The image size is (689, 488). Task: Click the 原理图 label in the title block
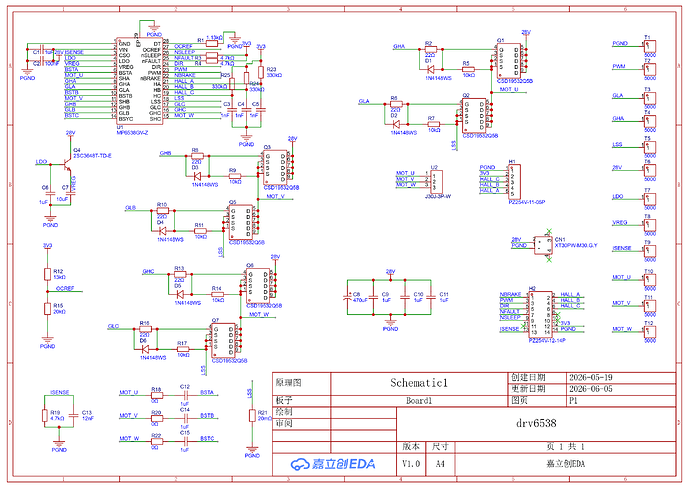[289, 383]
